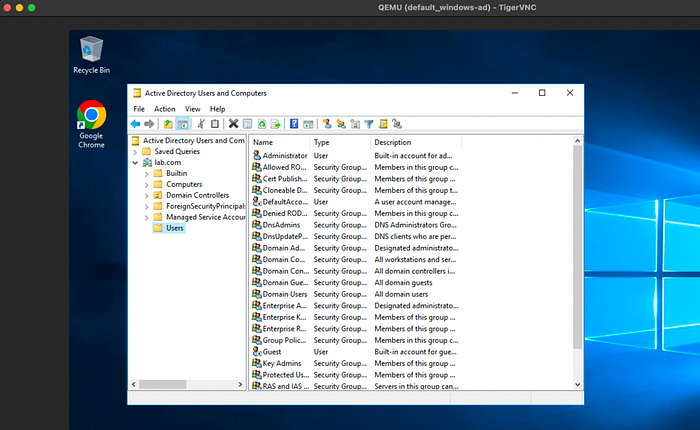This screenshot has width=700, height=430.
Task: Select the 'Domain Gue...' group row
Action: [356, 282]
